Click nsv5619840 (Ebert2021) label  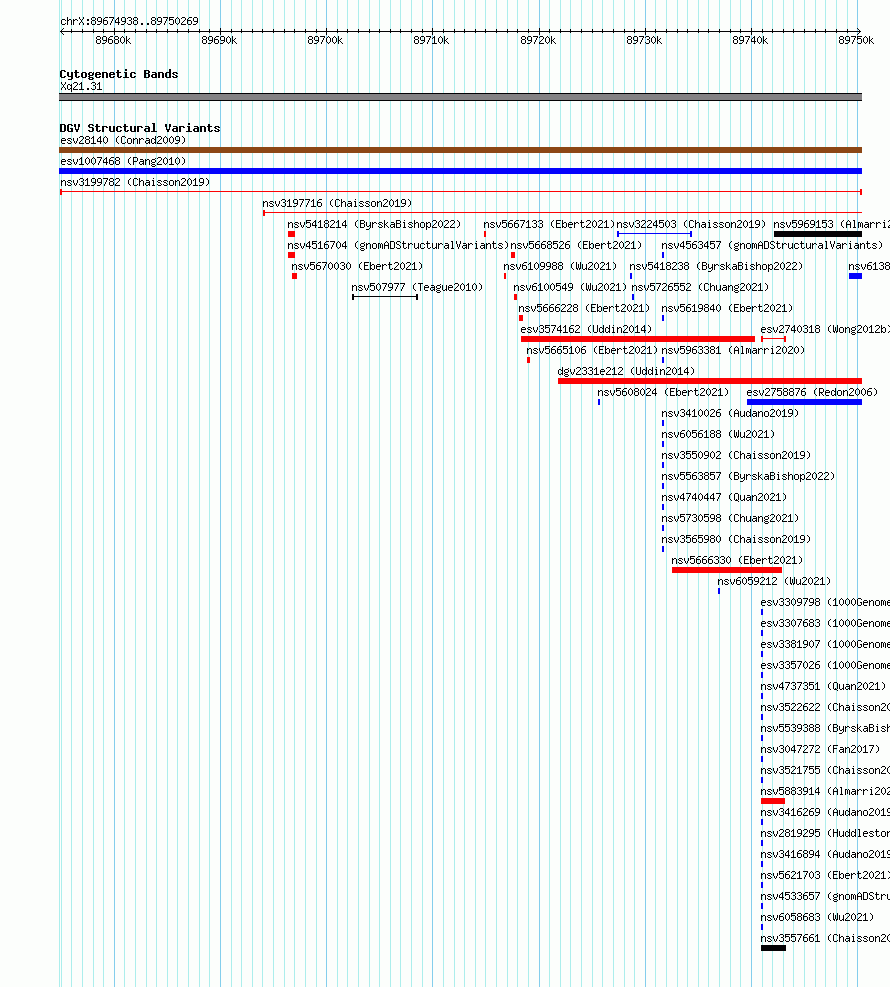[x=727, y=308]
